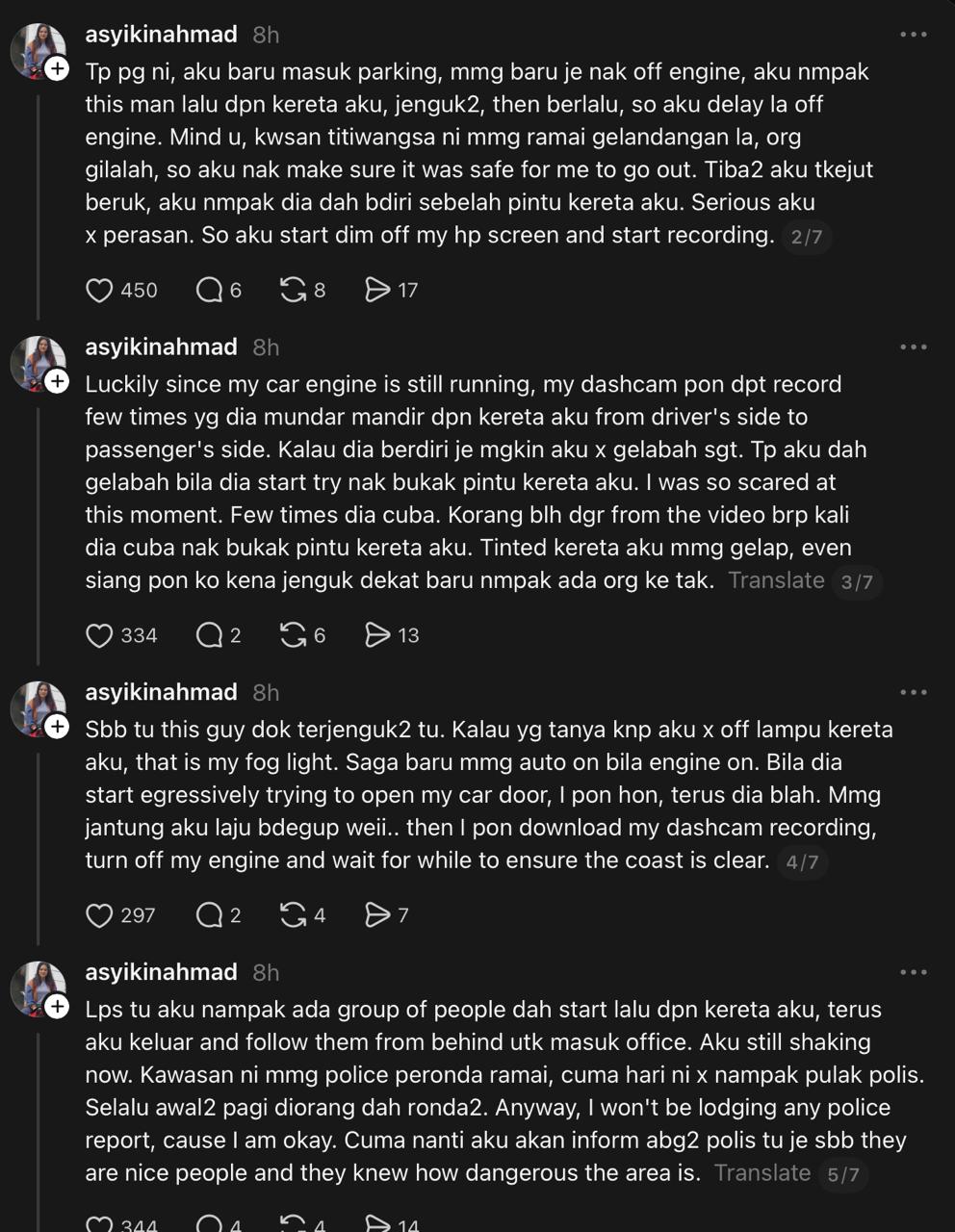Like the 3/7 post with 334 likes
The image size is (955, 1232).
click(x=100, y=635)
